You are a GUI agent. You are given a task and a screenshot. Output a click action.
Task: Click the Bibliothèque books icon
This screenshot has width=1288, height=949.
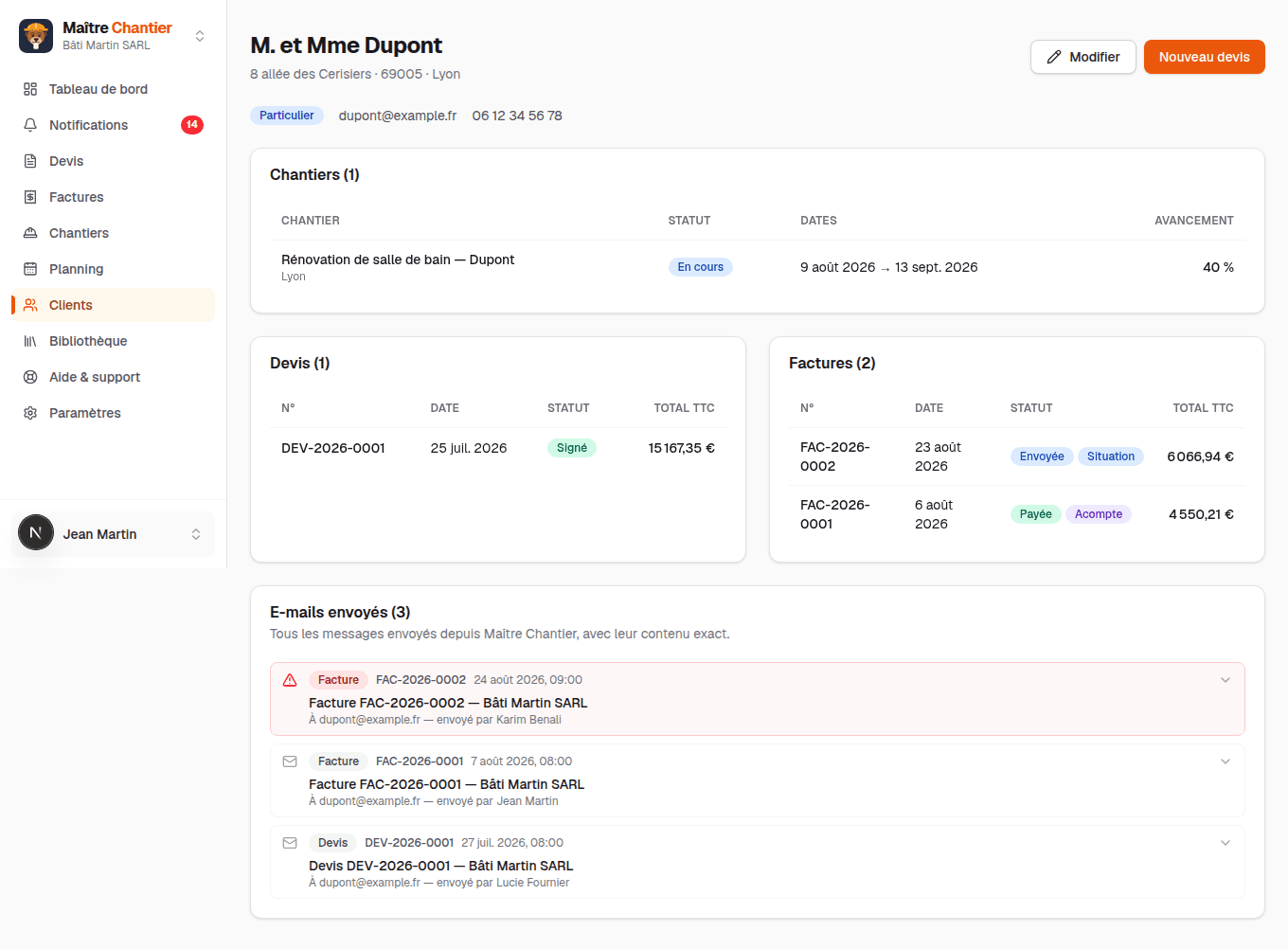click(30, 341)
